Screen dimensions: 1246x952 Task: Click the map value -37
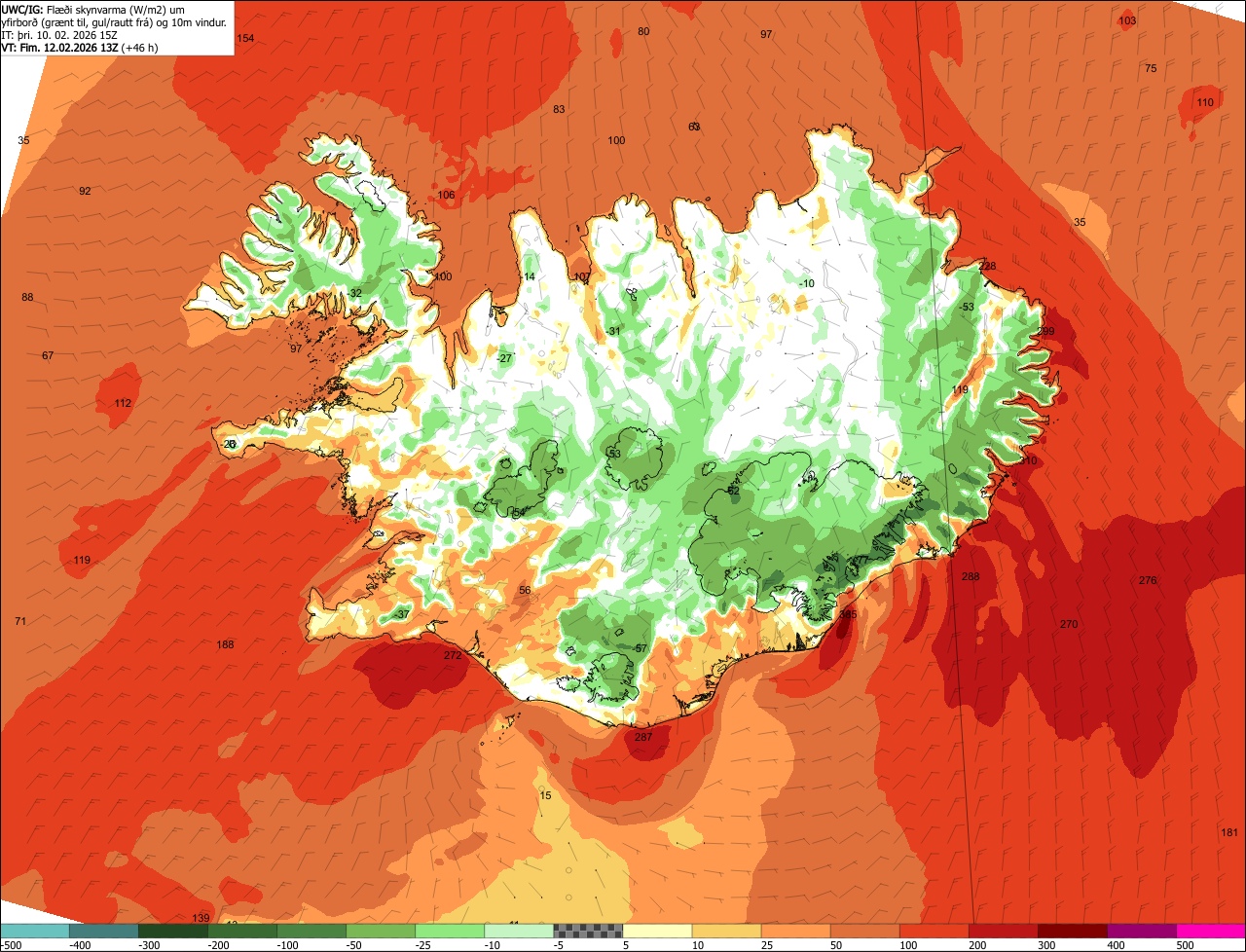(x=401, y=614)
